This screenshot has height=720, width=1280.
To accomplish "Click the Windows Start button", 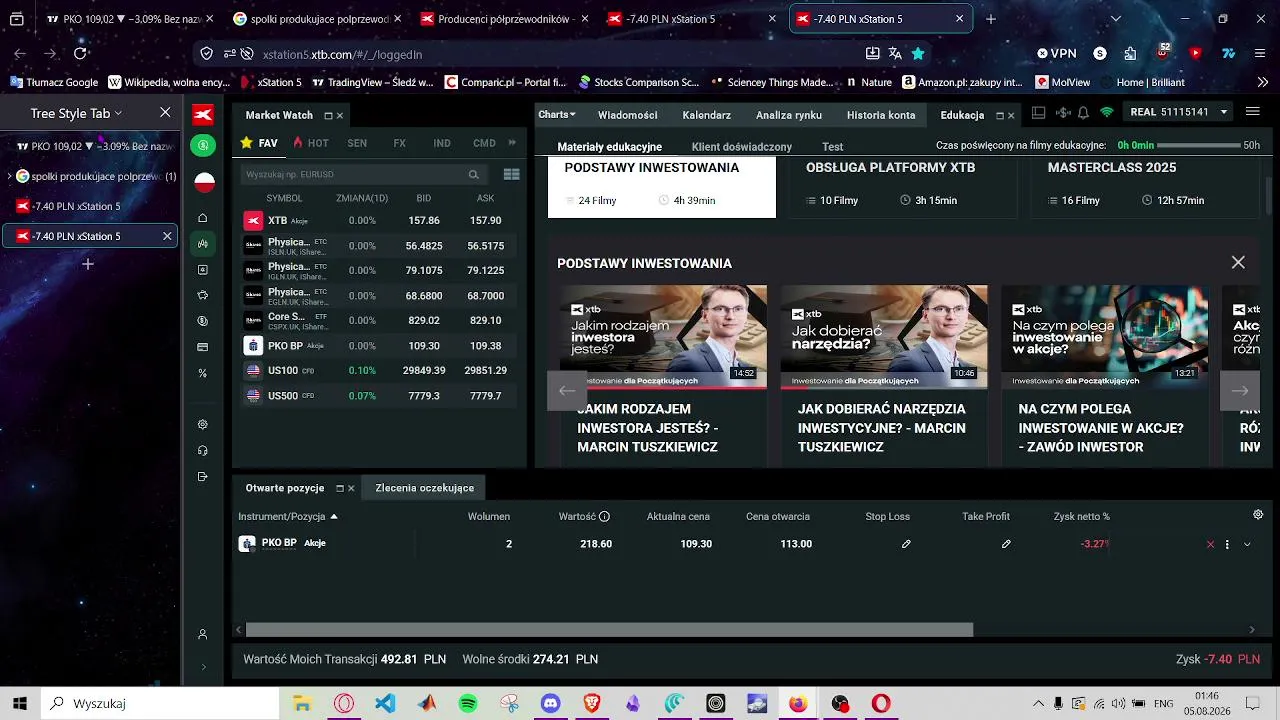I will tap(20, 704).
